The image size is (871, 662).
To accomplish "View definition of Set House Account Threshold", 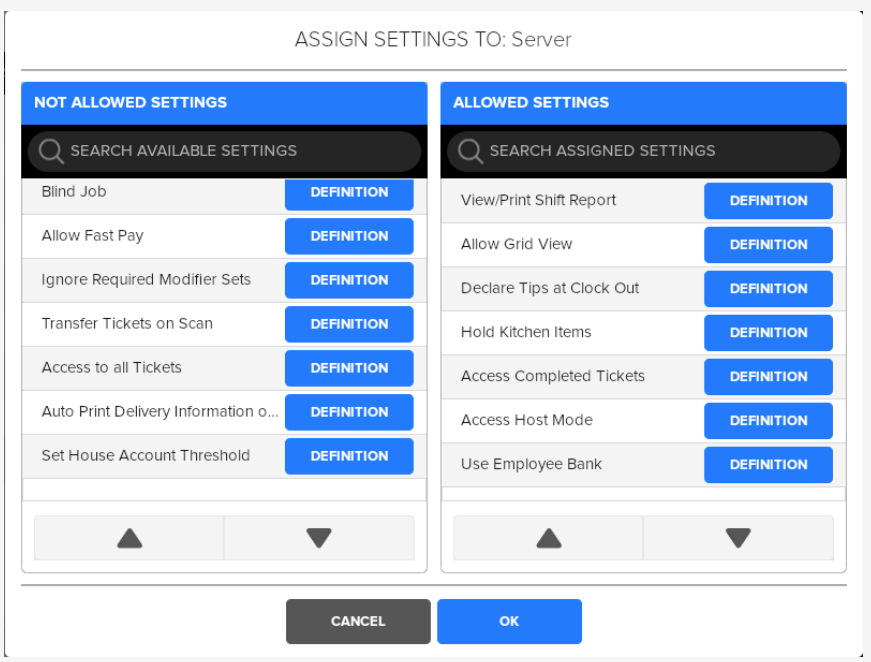I will pyautogui.click(x=348, y=456).
